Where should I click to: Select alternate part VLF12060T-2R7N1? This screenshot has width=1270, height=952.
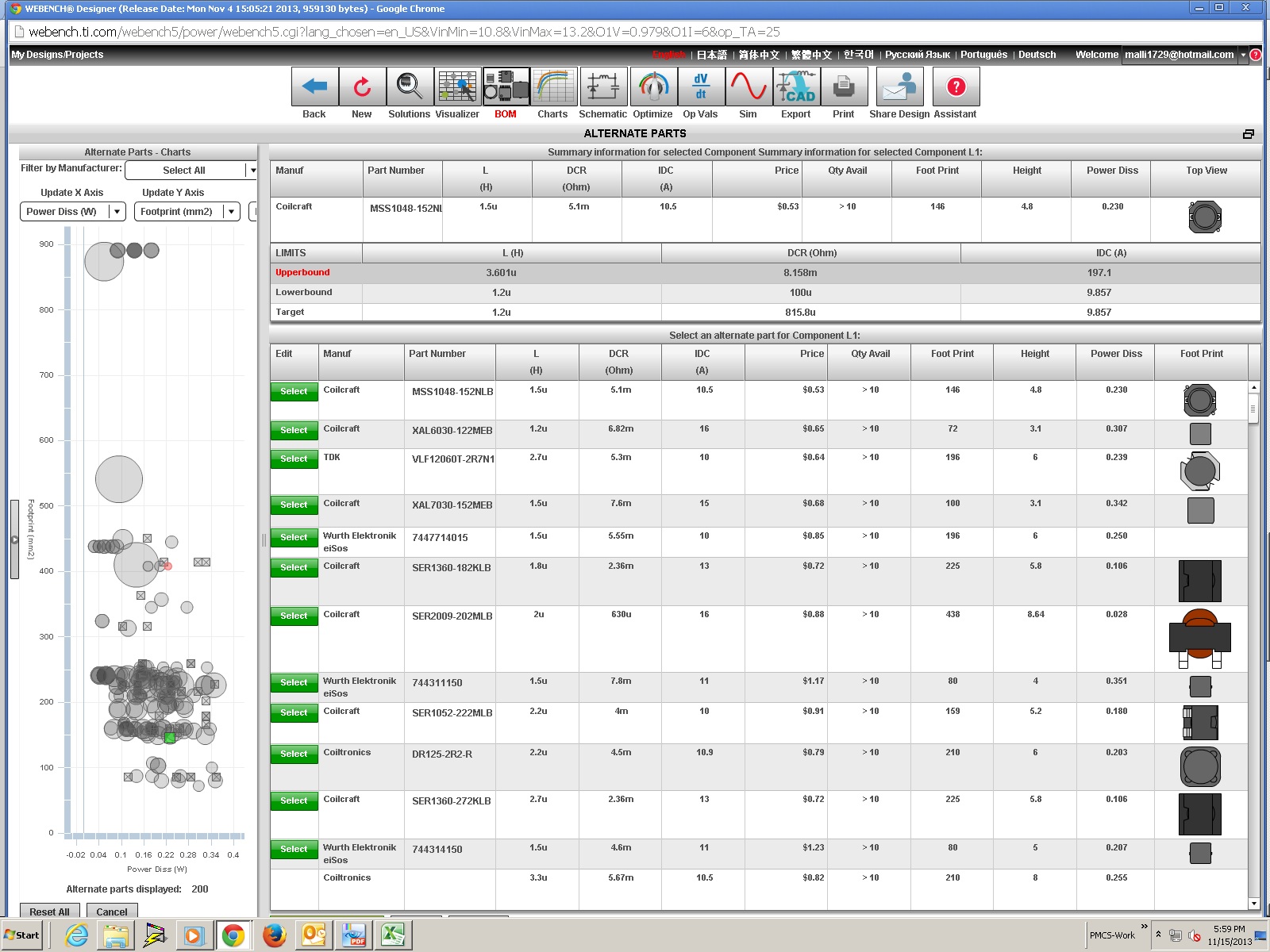coord(294,459)
